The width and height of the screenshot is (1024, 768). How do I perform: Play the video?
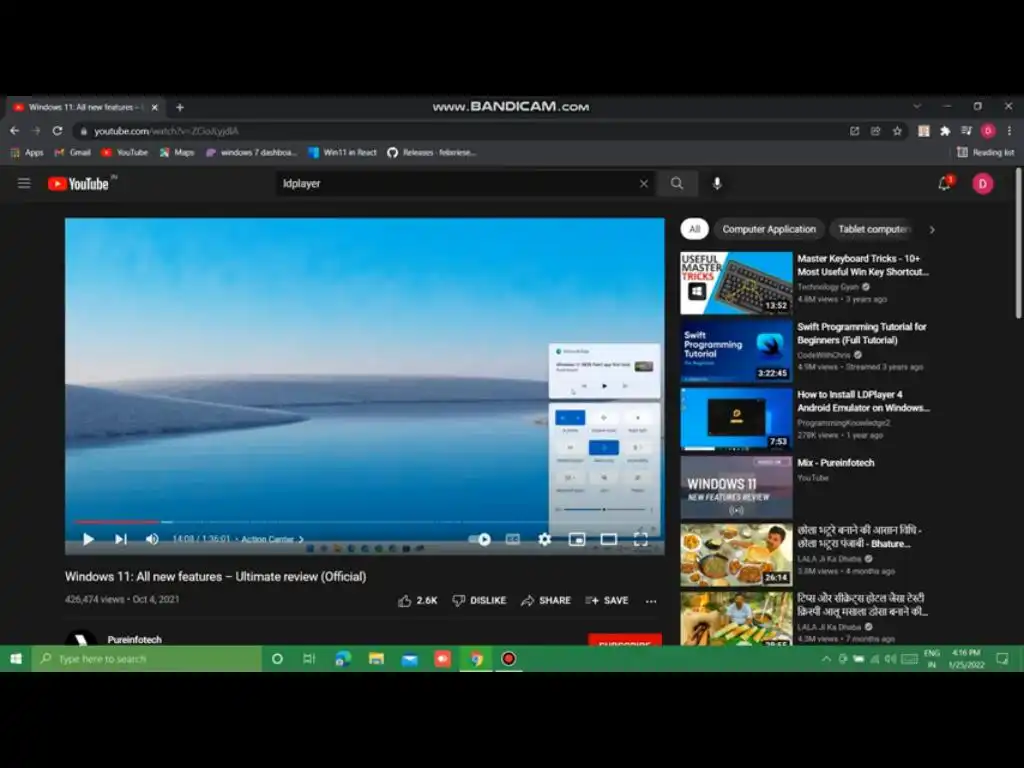(88, 539)
